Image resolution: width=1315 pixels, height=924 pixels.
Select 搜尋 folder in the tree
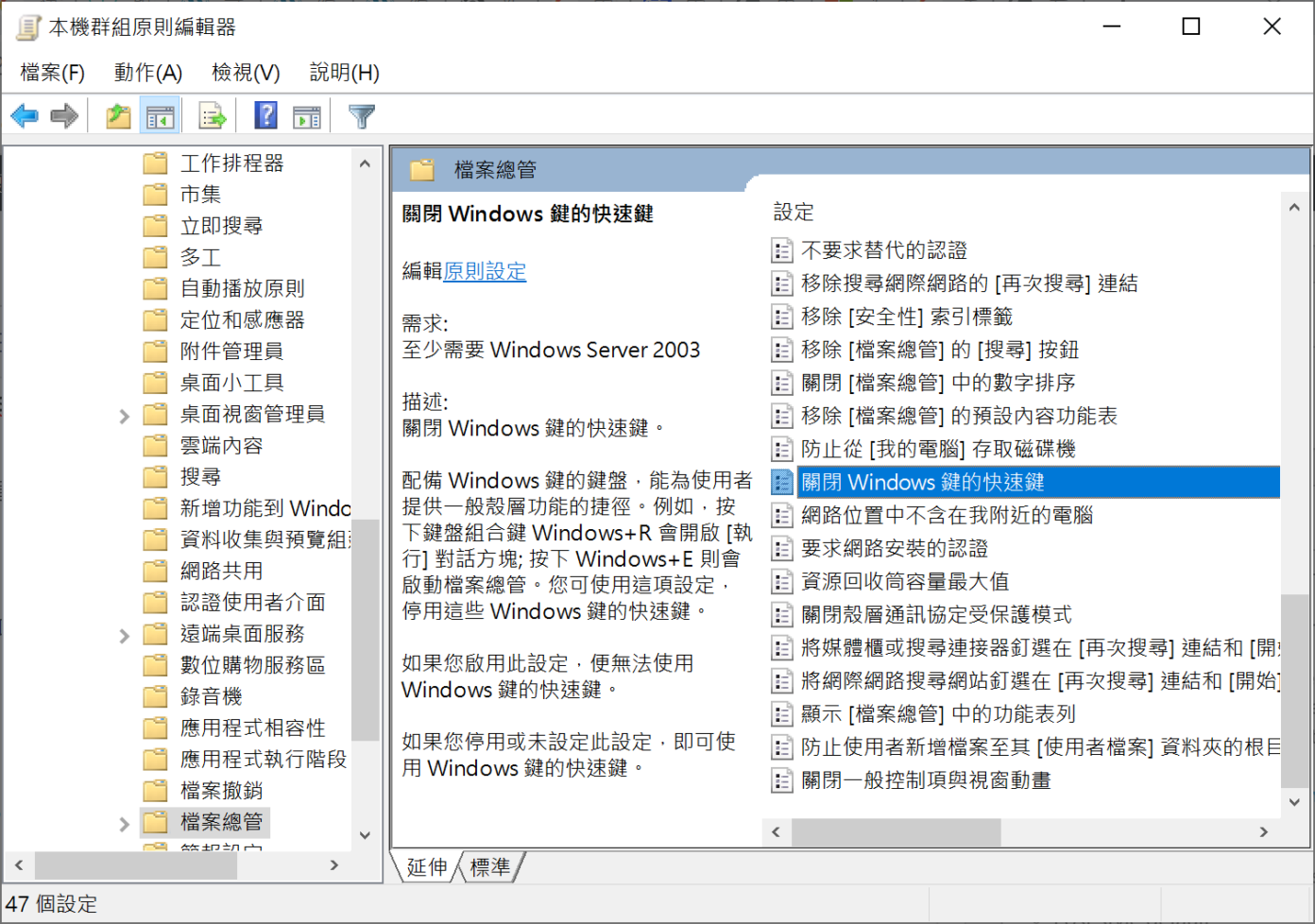pos(200,477)
